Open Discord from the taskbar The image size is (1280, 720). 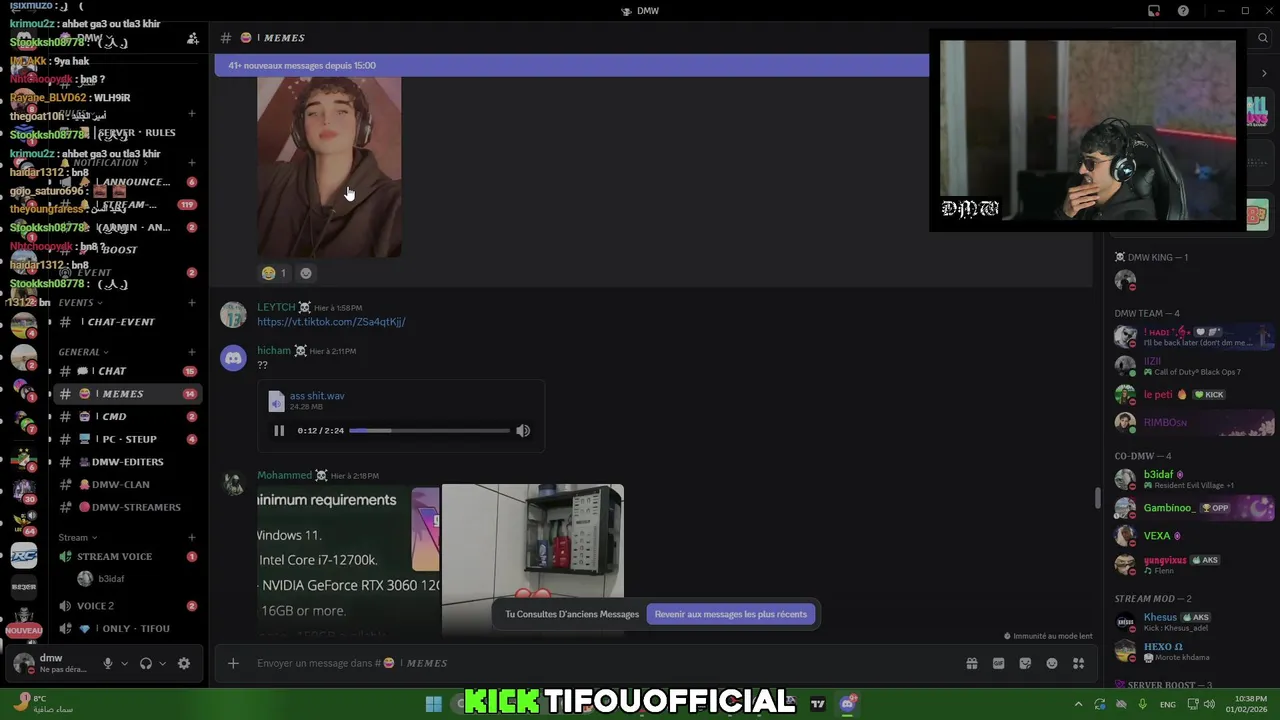pos(847,704)
